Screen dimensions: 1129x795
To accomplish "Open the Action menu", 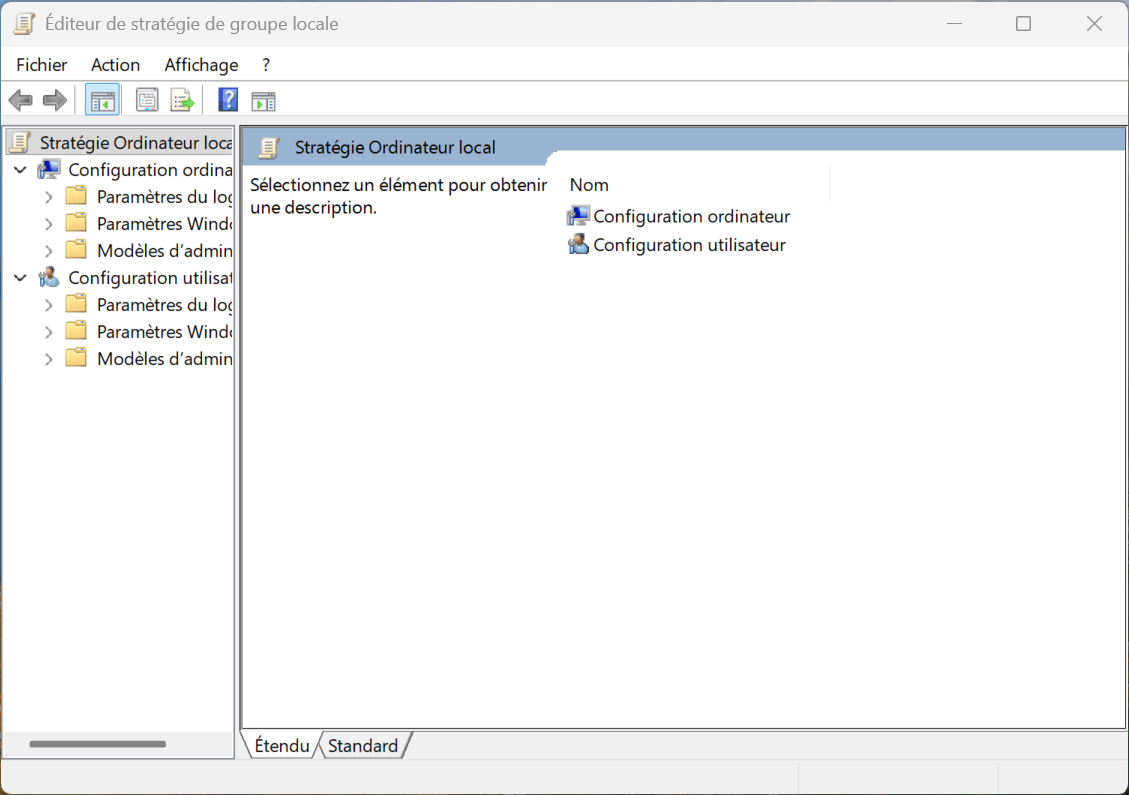I will [115, 65].
